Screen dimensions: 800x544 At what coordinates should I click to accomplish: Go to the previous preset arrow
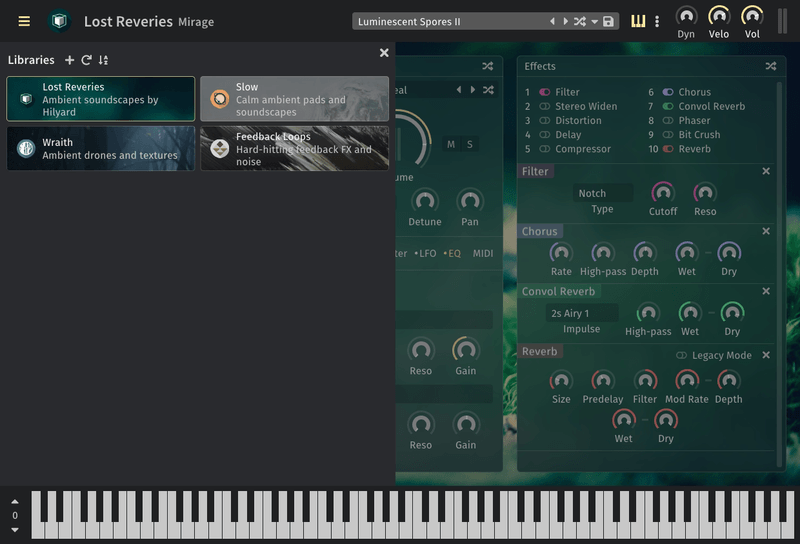click(552, 22)
